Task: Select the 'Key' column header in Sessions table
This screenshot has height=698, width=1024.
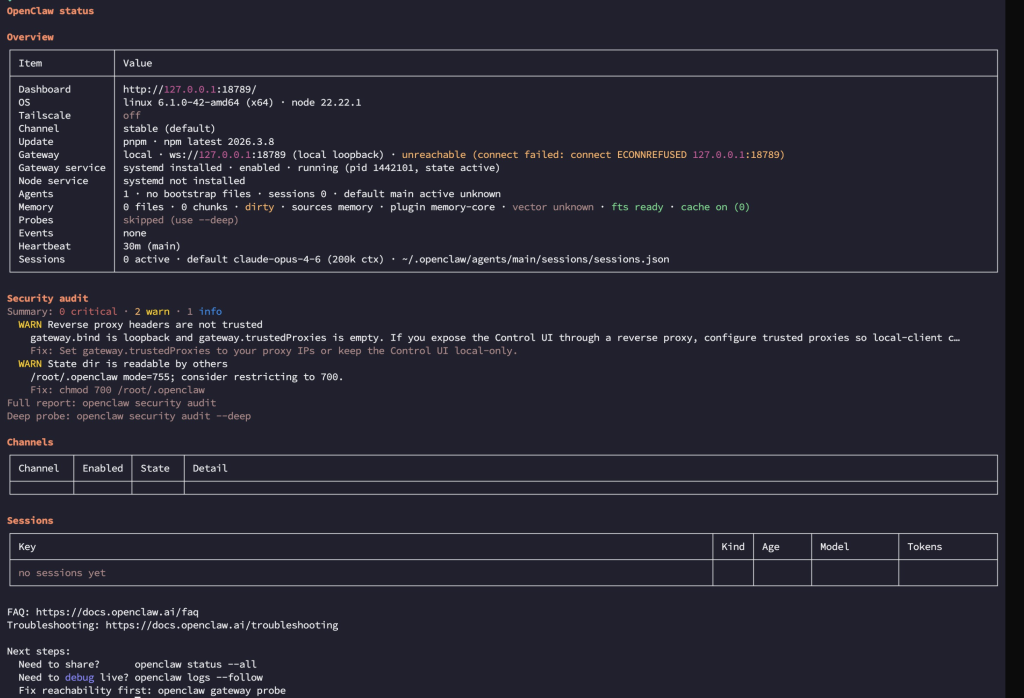Action: (27, 547)
